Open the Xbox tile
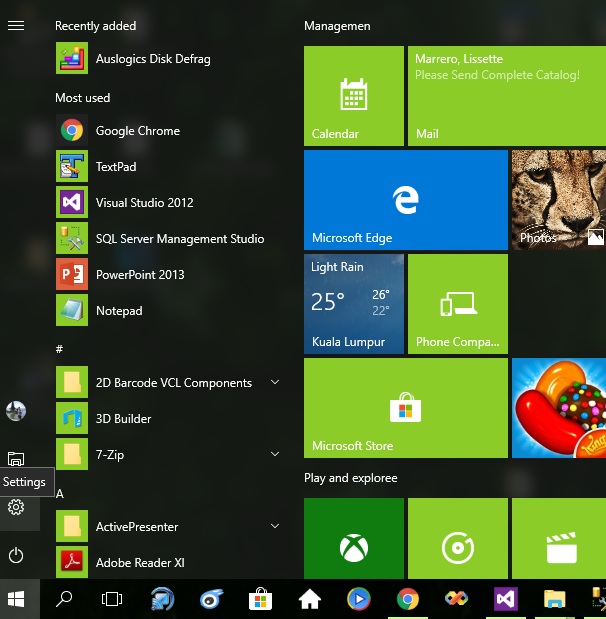Viewport: 606px width, 619px height. [x=354, y=538]
